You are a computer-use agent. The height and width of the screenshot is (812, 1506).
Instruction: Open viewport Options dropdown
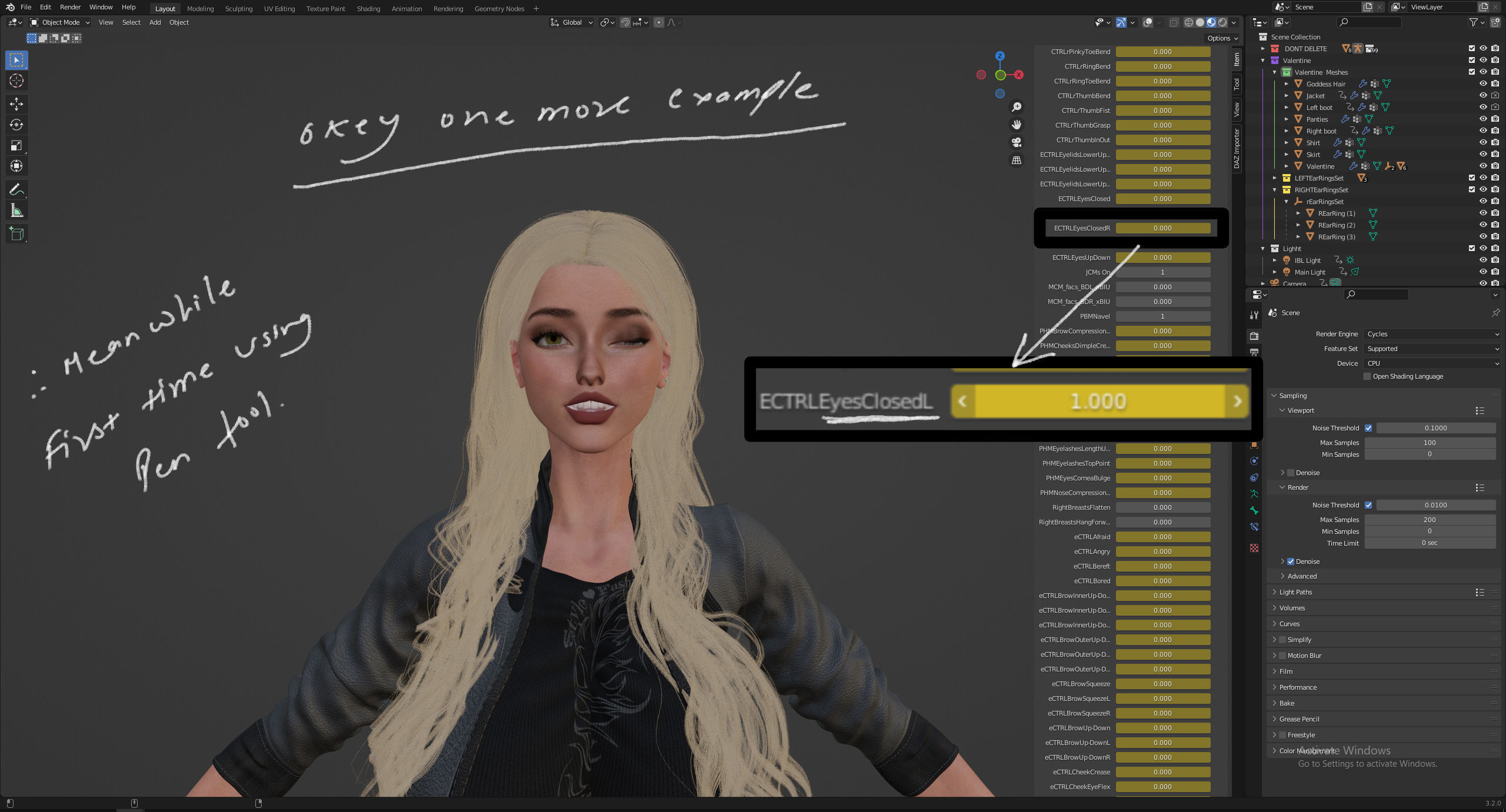click(1223, 38)
